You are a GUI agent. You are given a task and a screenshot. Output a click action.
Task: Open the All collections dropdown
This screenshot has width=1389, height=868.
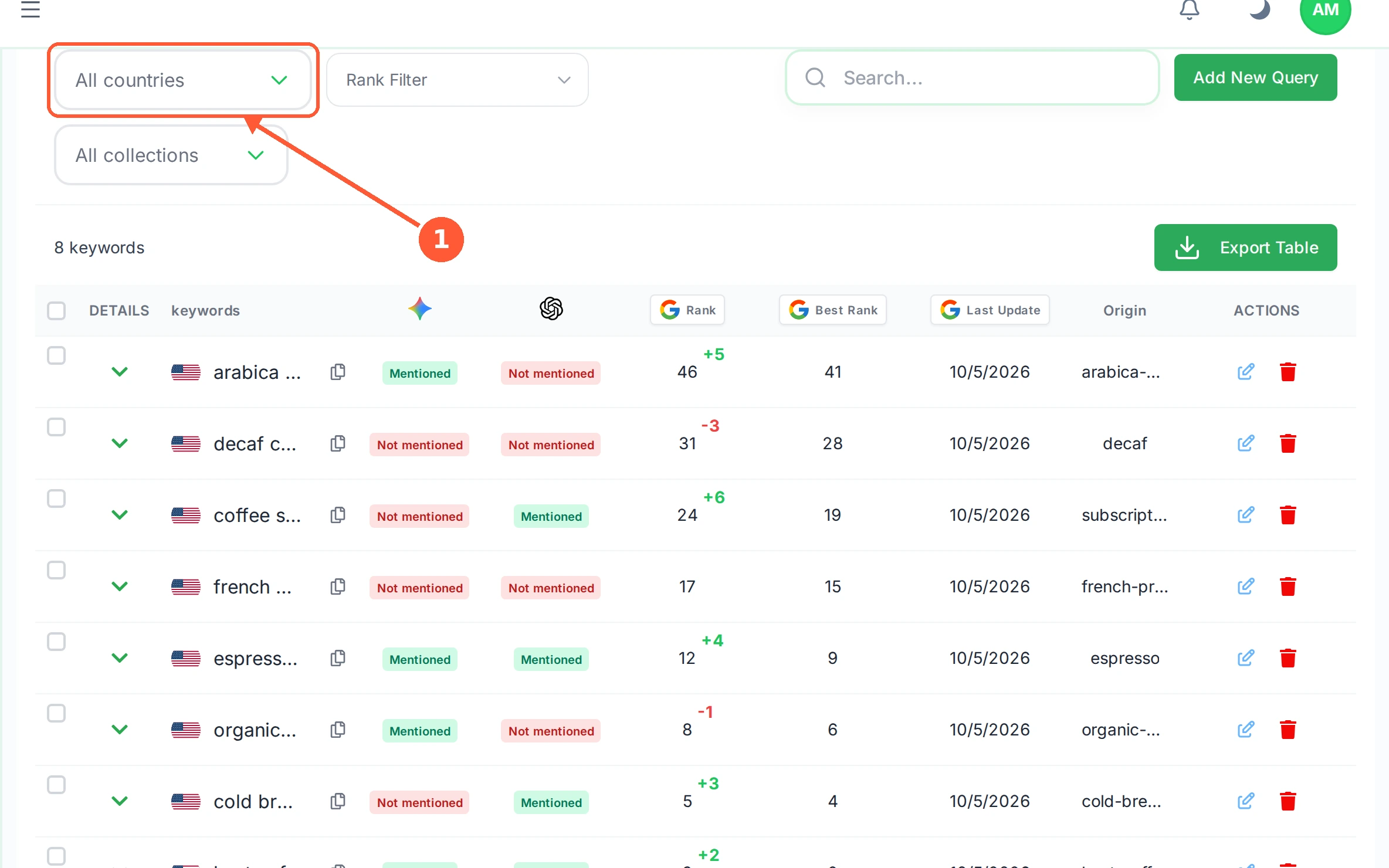(171, 155)
